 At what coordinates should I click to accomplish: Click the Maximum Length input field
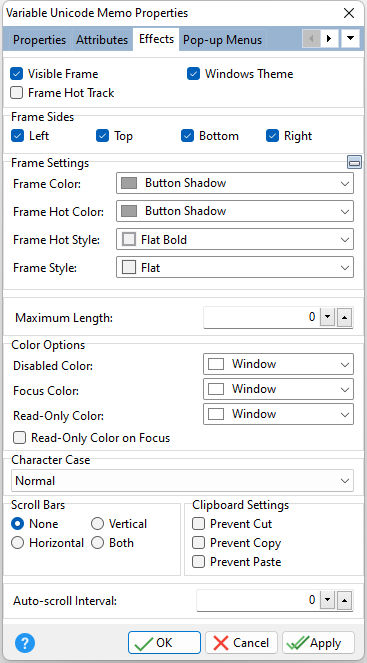(261, 318)
